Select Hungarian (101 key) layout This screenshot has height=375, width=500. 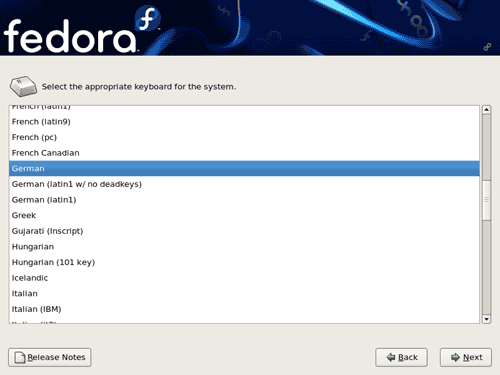(244, 262)
